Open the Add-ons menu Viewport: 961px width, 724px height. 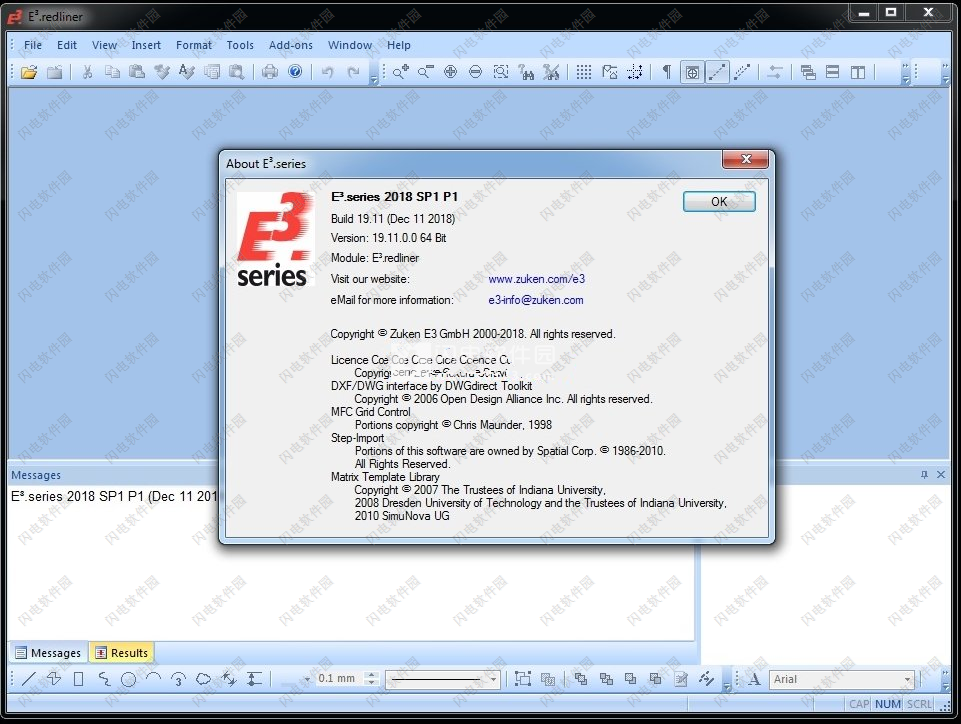291,45
